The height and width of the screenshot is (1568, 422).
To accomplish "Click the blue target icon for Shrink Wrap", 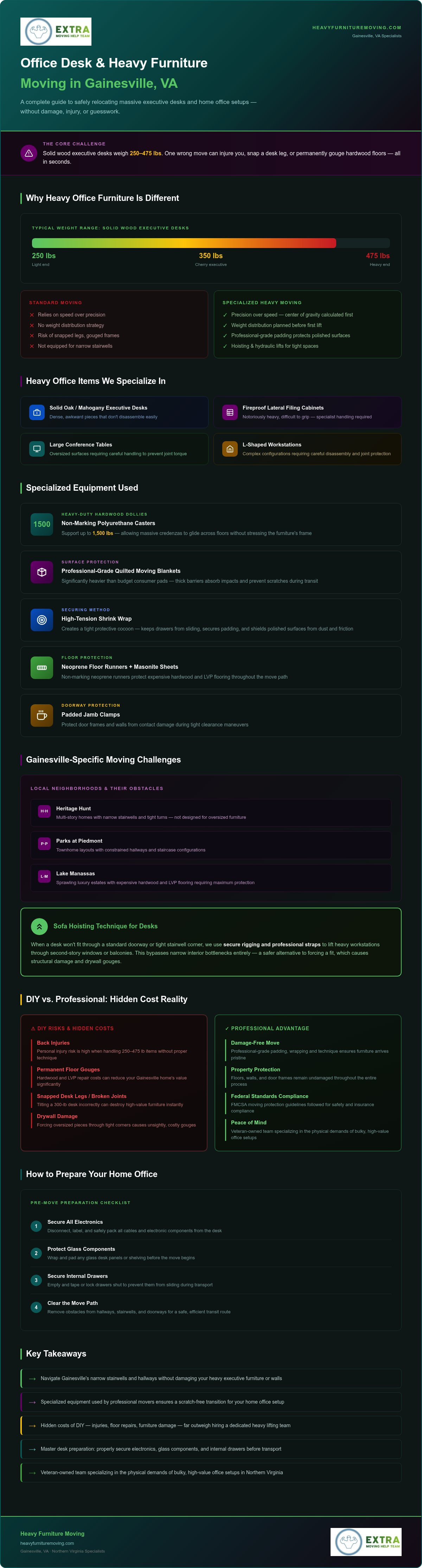I will (x=42, y=620).
